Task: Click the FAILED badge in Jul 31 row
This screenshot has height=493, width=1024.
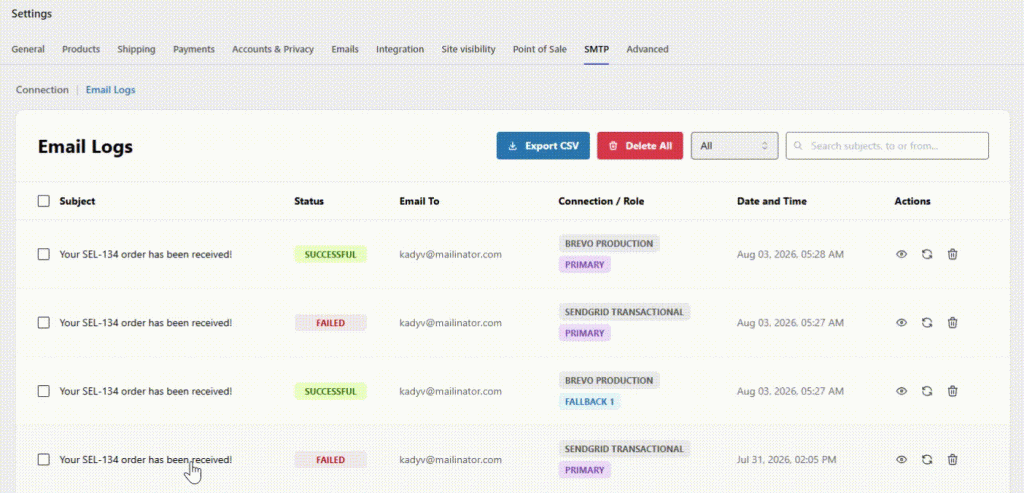Action: coord(330,460)
